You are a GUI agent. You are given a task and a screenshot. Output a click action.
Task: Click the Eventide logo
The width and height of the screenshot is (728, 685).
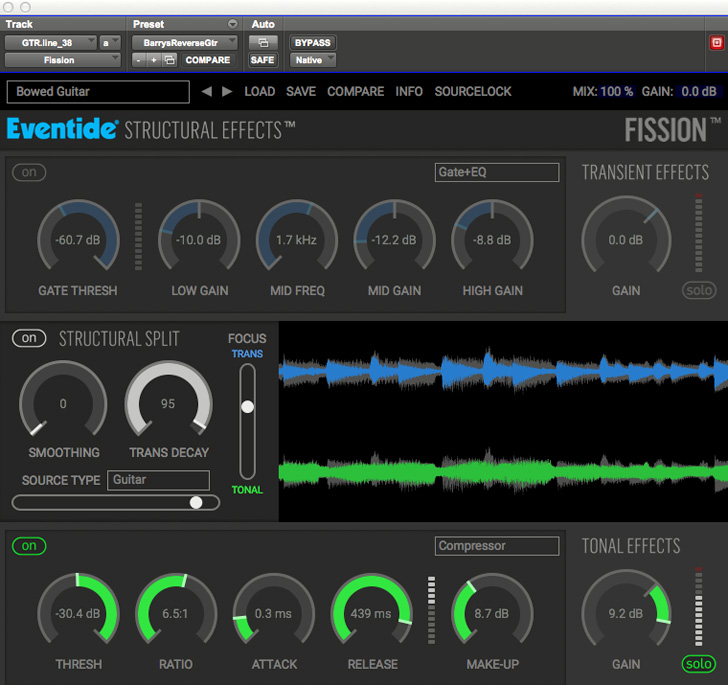tap(62, 129)
